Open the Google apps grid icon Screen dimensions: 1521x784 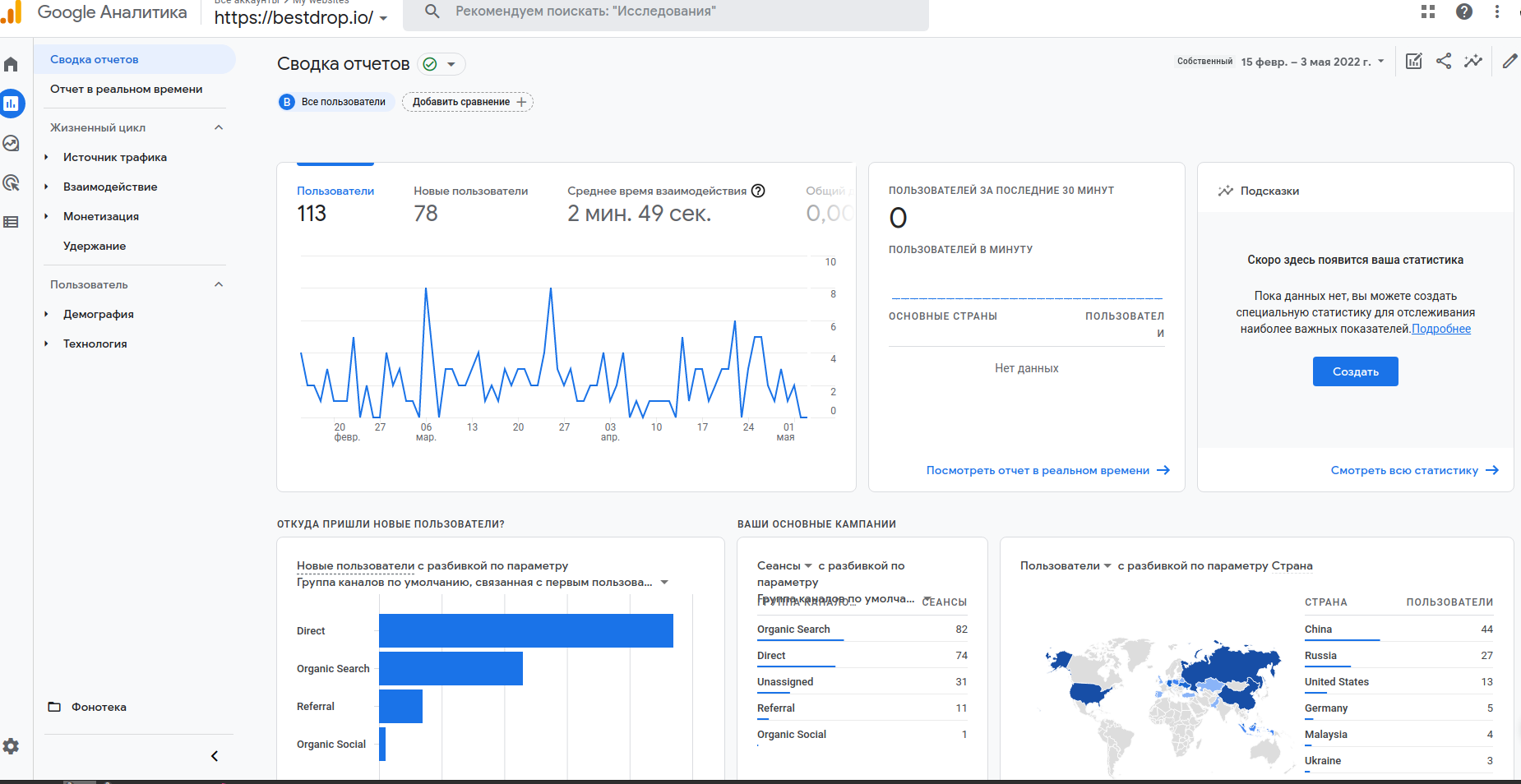pyautogui.click(x=1428, y=12)
